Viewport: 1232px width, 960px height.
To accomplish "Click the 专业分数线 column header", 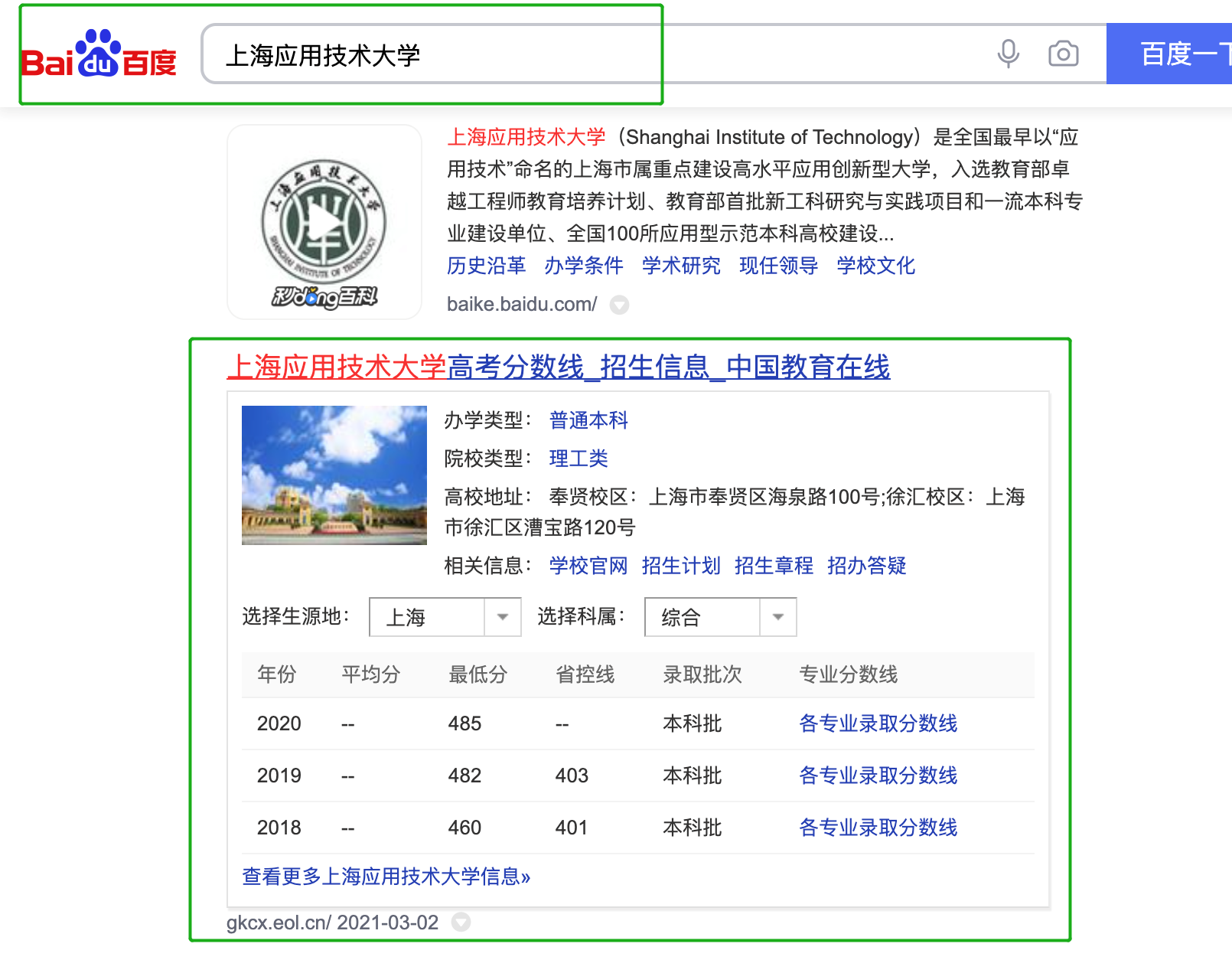I will [848, 674].
